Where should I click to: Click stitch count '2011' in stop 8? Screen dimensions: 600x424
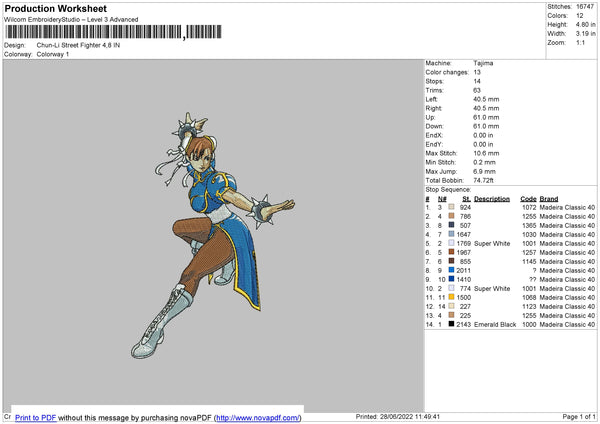pyautogui.click(x=463, y=271)
